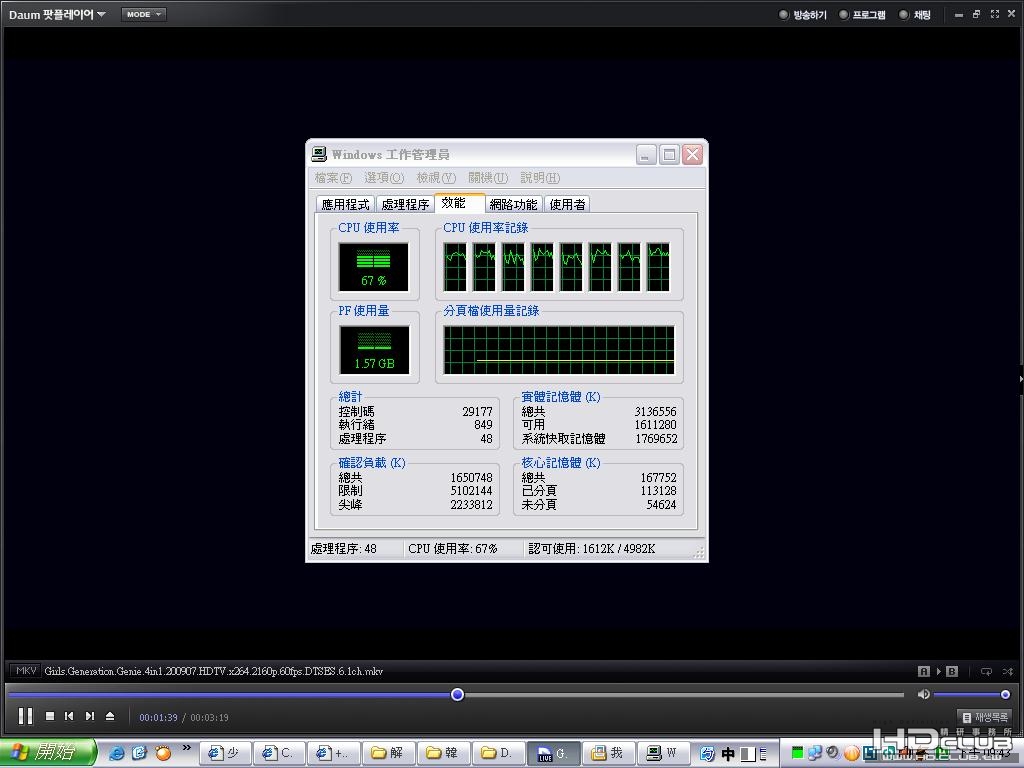Open 說明(H) menu in Task Manager
Screen dimensions: 1024x768
pos(540,178)
